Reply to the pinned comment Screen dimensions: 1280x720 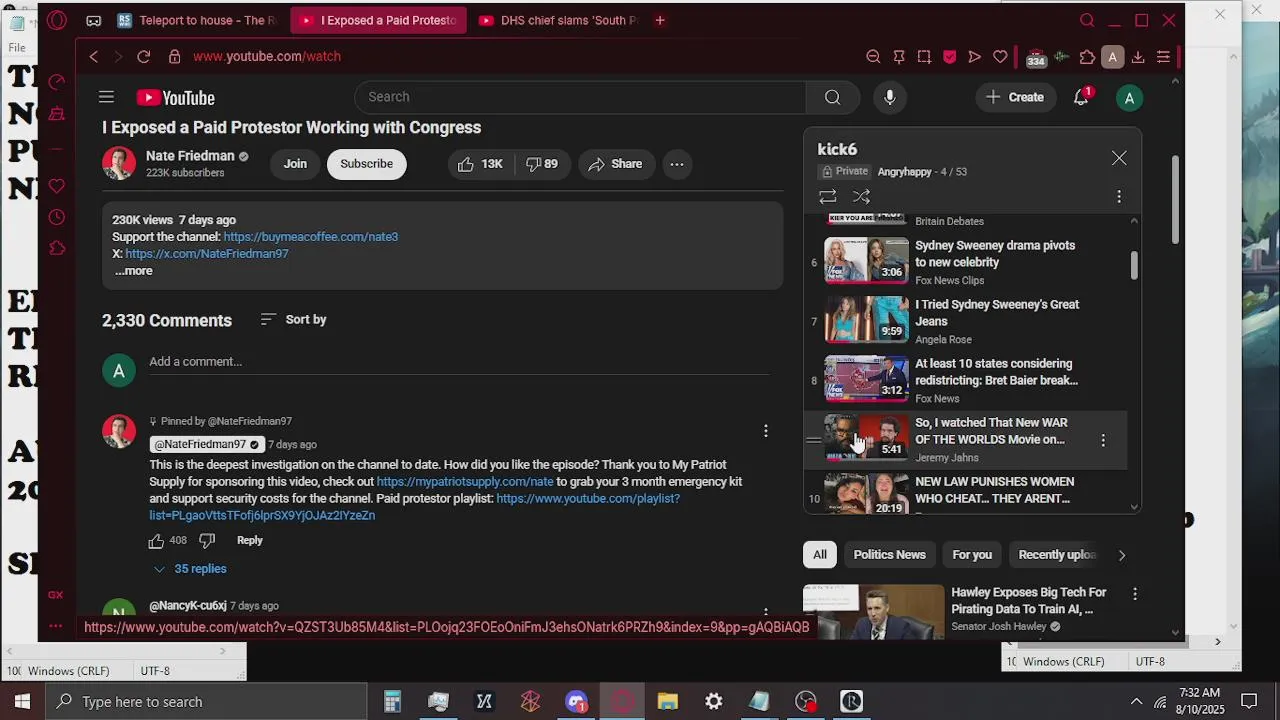tap(250, 540)
